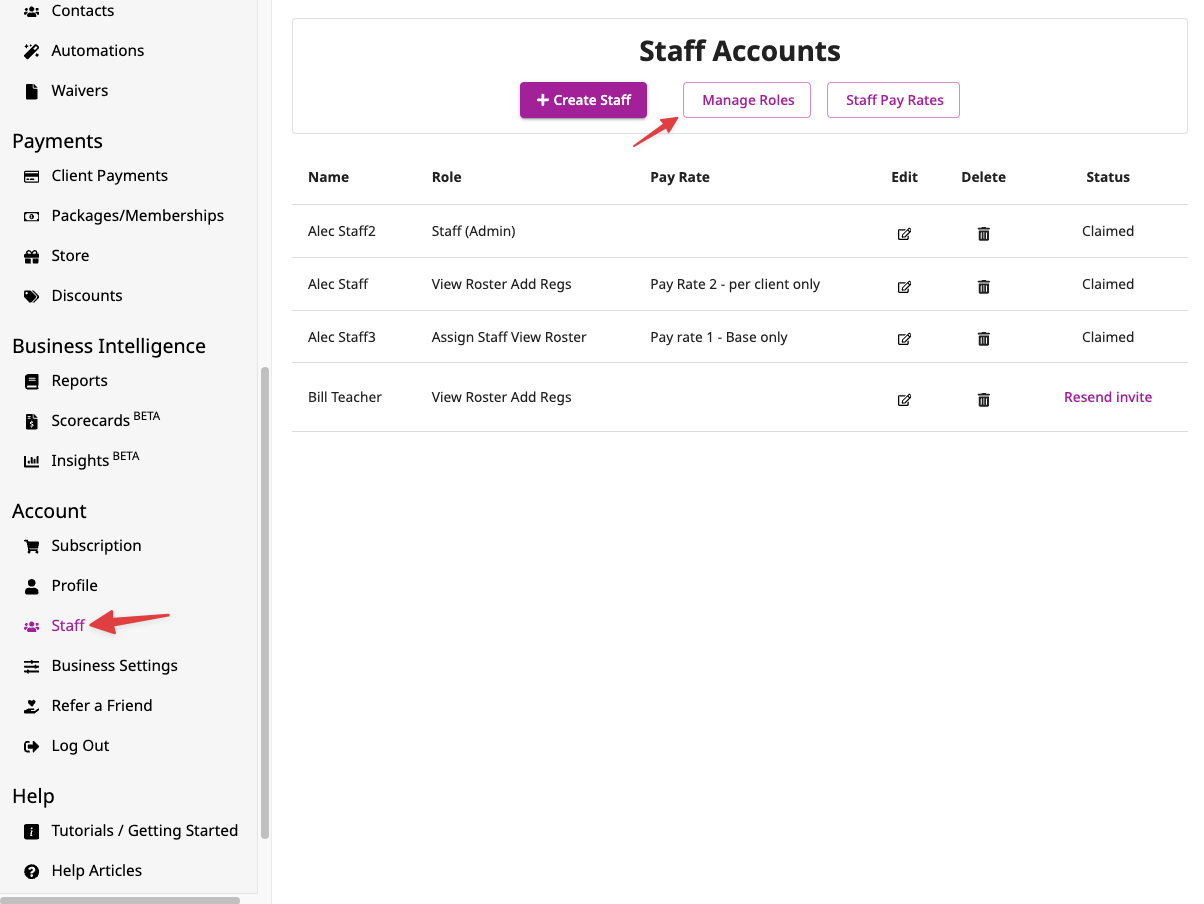
Task: Delete Alec Staff row trash icon
Action: (x=984, y=286)
